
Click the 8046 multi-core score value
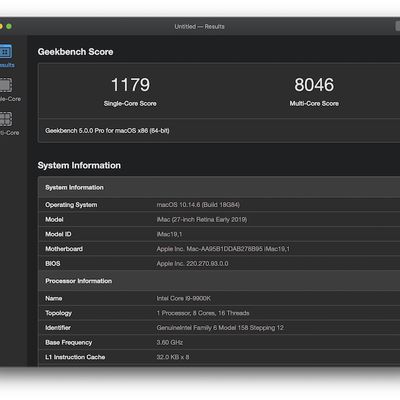314,85
